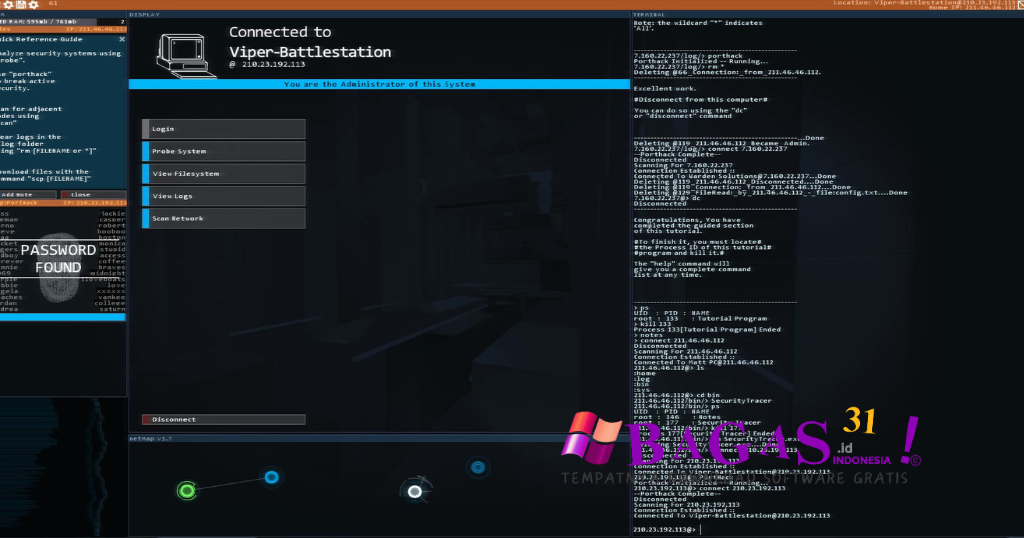1024x538 pixels.
Task: Click the PortHack module orange header bar
Action: coord(63,203)
